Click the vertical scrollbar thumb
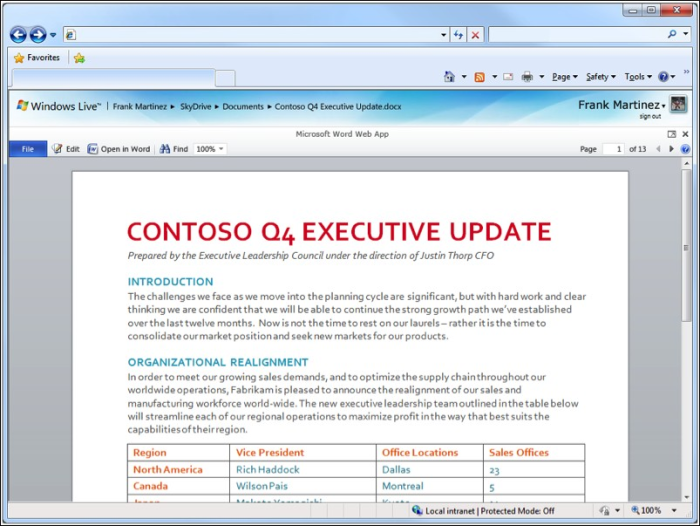This screenshot has width=700, height=526. pos(686,245)
